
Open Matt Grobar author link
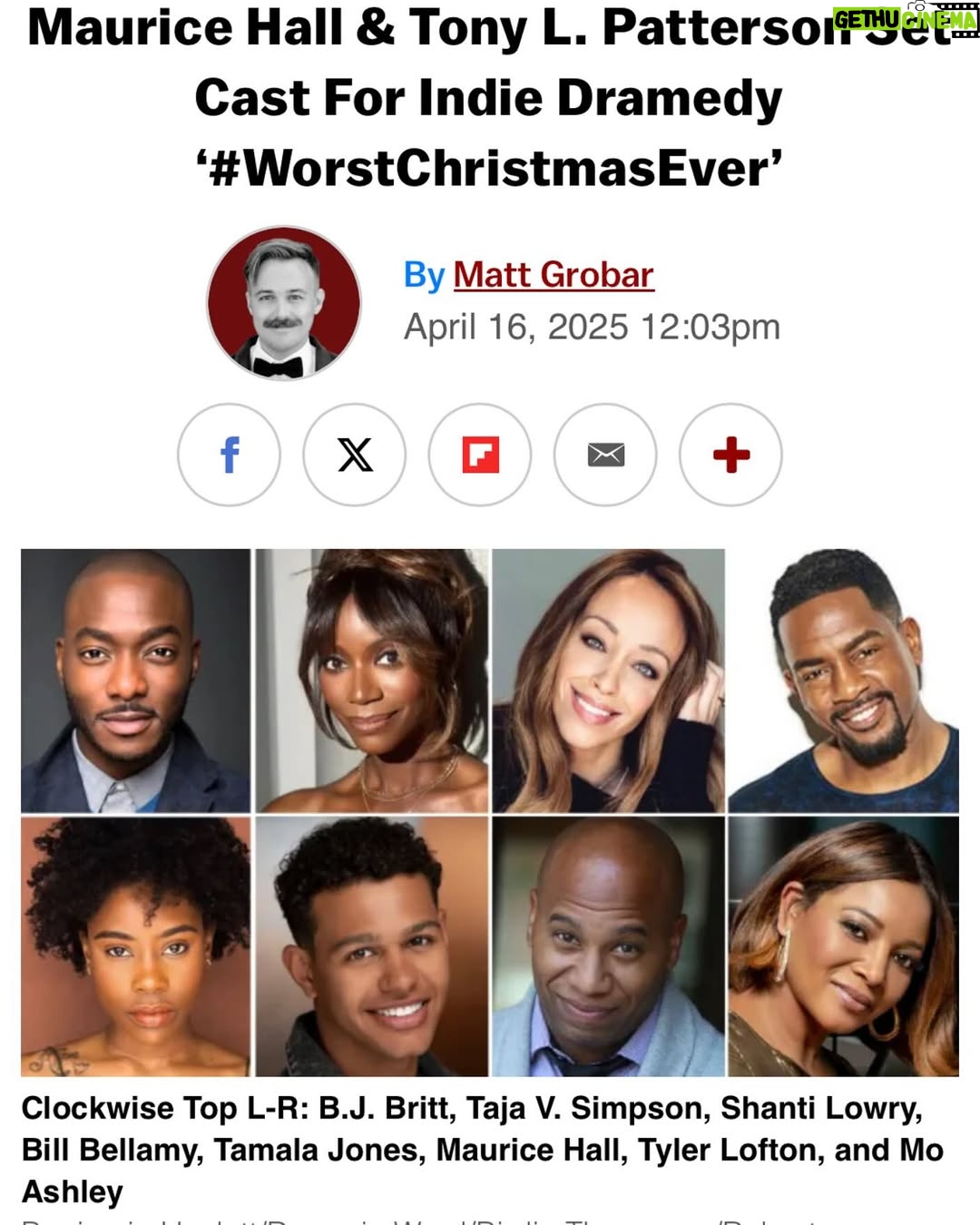click(554, 274)
